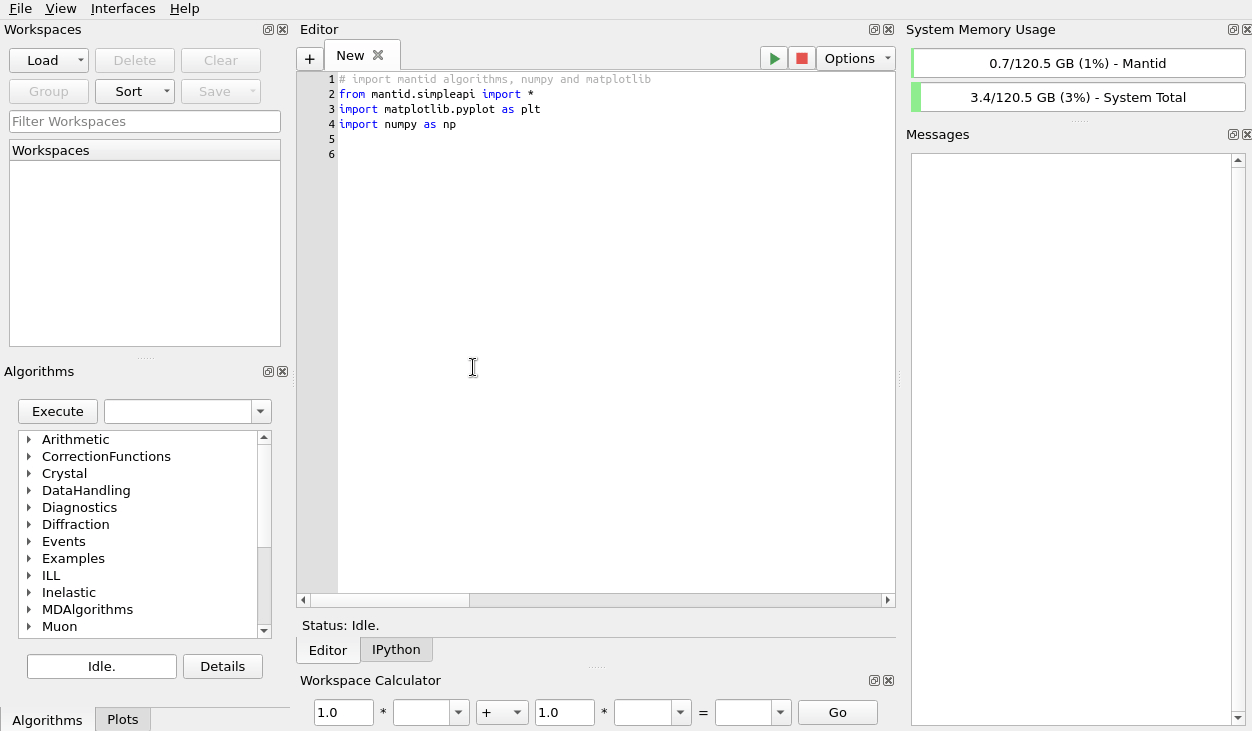This screenshot has width=1252, height=731.
Task: Click the Filter Workspaces input field
Action: click(x=145, y=122)
